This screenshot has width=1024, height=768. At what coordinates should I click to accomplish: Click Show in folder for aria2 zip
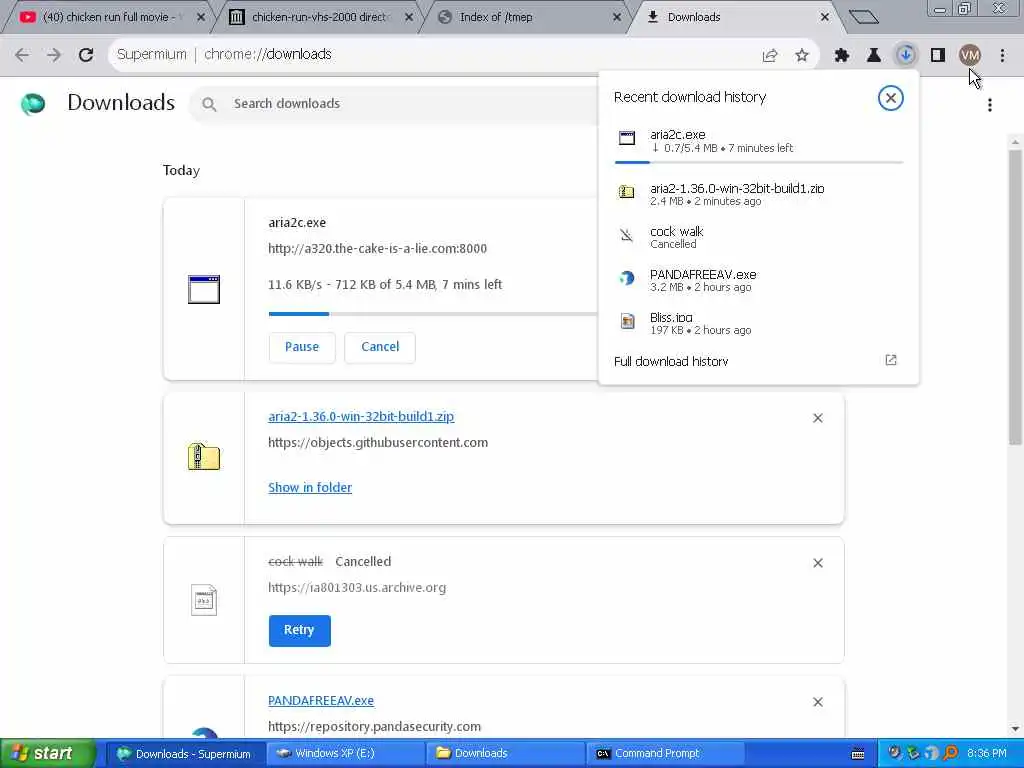coord(310,487)
